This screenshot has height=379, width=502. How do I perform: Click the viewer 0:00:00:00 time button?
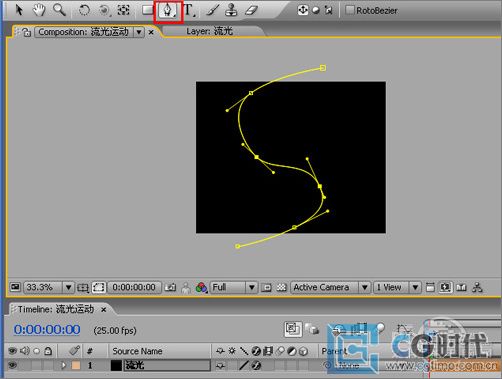click(x=134, y=287)
